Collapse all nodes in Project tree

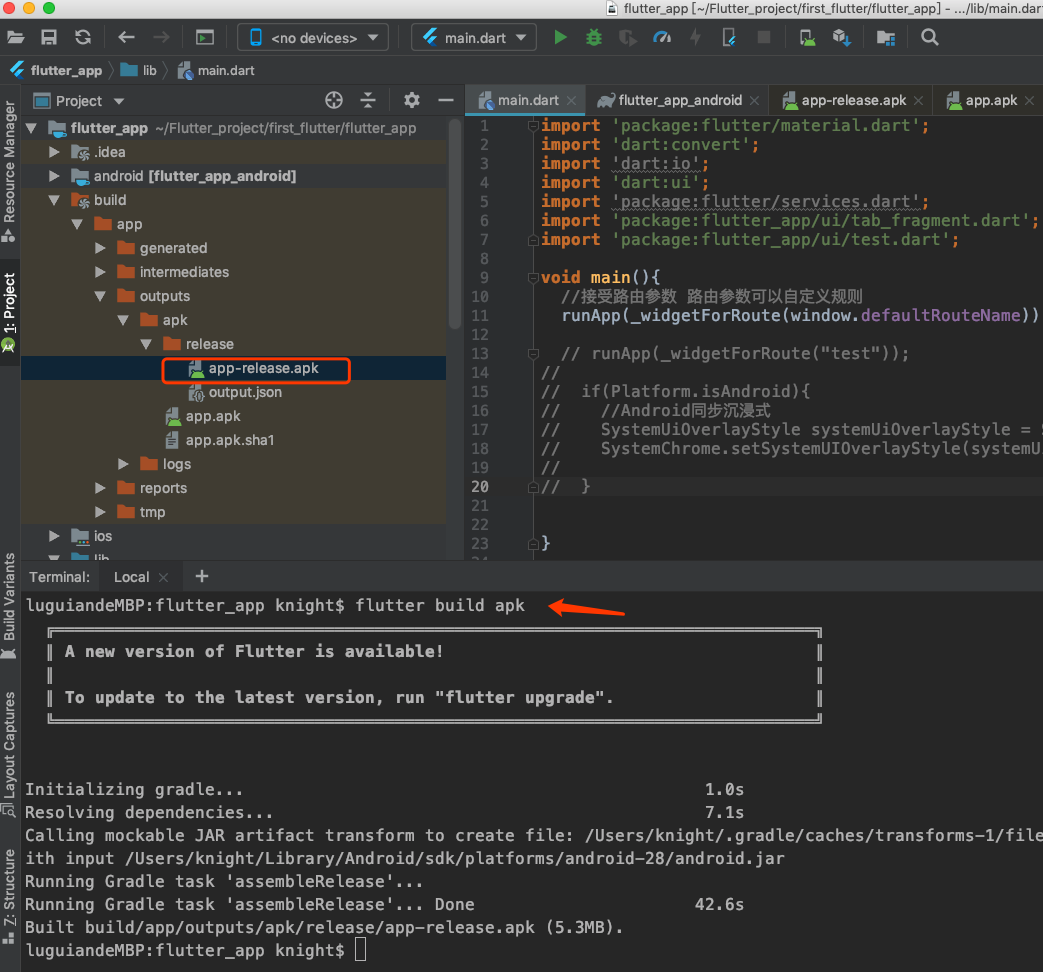point(368,101)
